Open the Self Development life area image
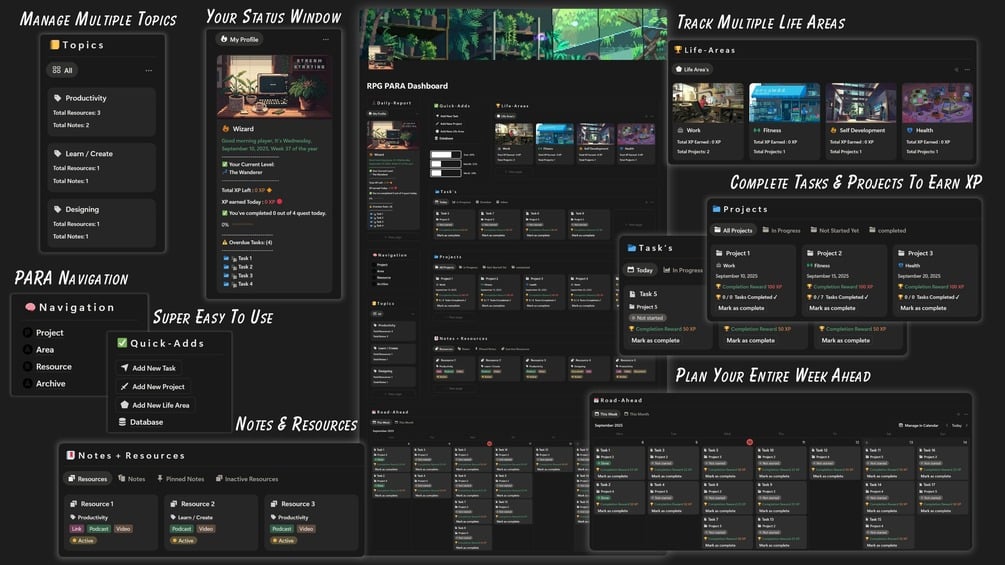 [x=861, y=102]
